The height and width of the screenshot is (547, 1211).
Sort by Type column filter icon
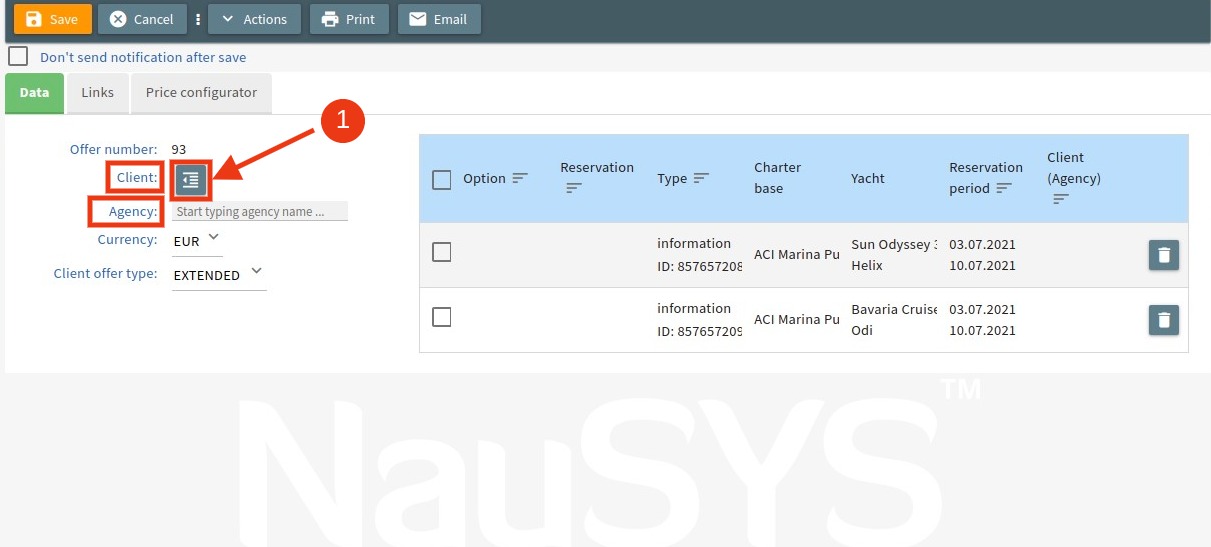click(x=701, y=178)
